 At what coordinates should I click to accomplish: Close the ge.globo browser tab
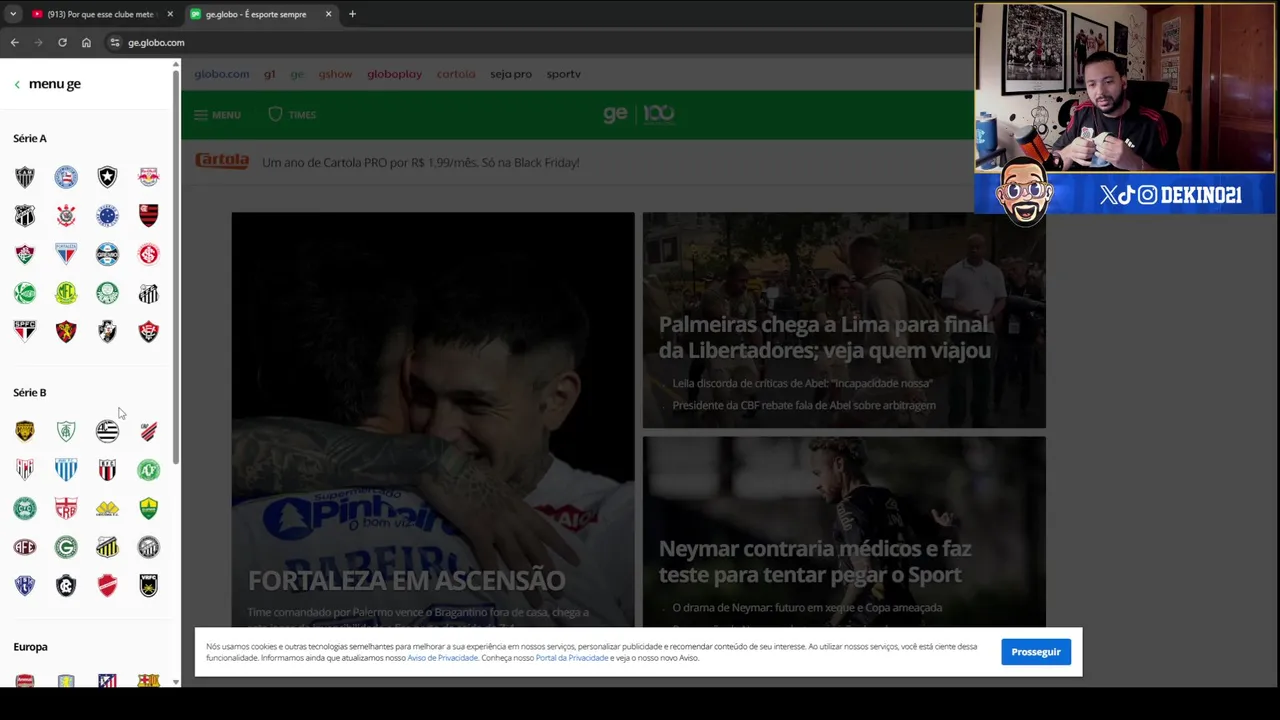tap(328, 14)
